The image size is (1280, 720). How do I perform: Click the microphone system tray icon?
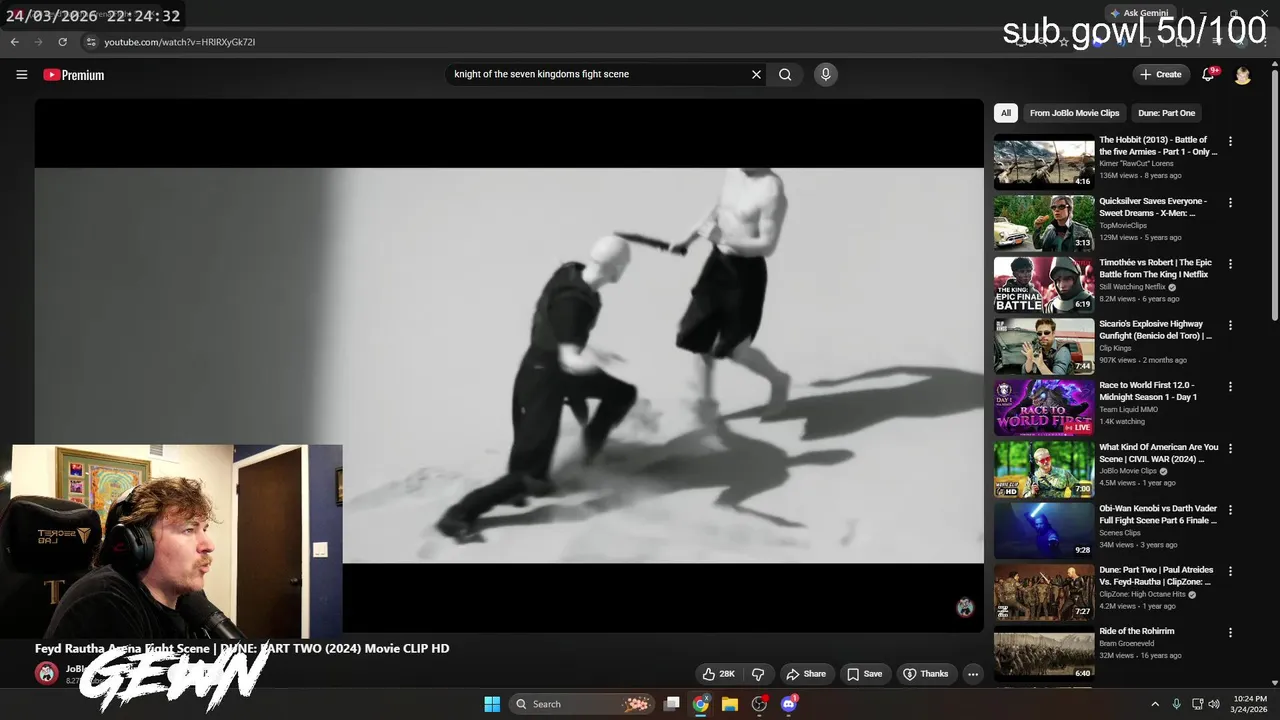1176,704
